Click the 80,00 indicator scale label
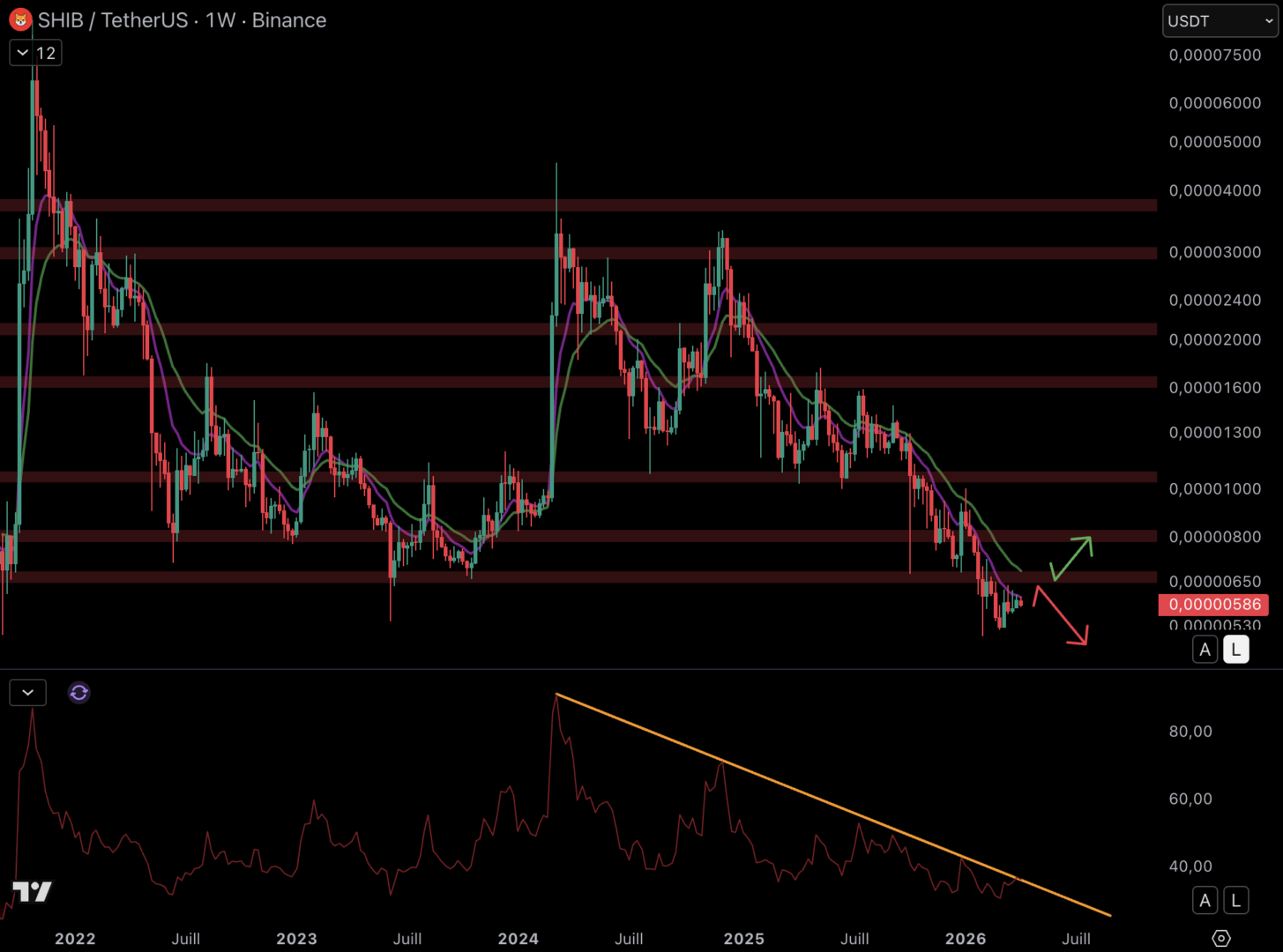This screenshot has width=1283, height=952. tap(1190, 732)
